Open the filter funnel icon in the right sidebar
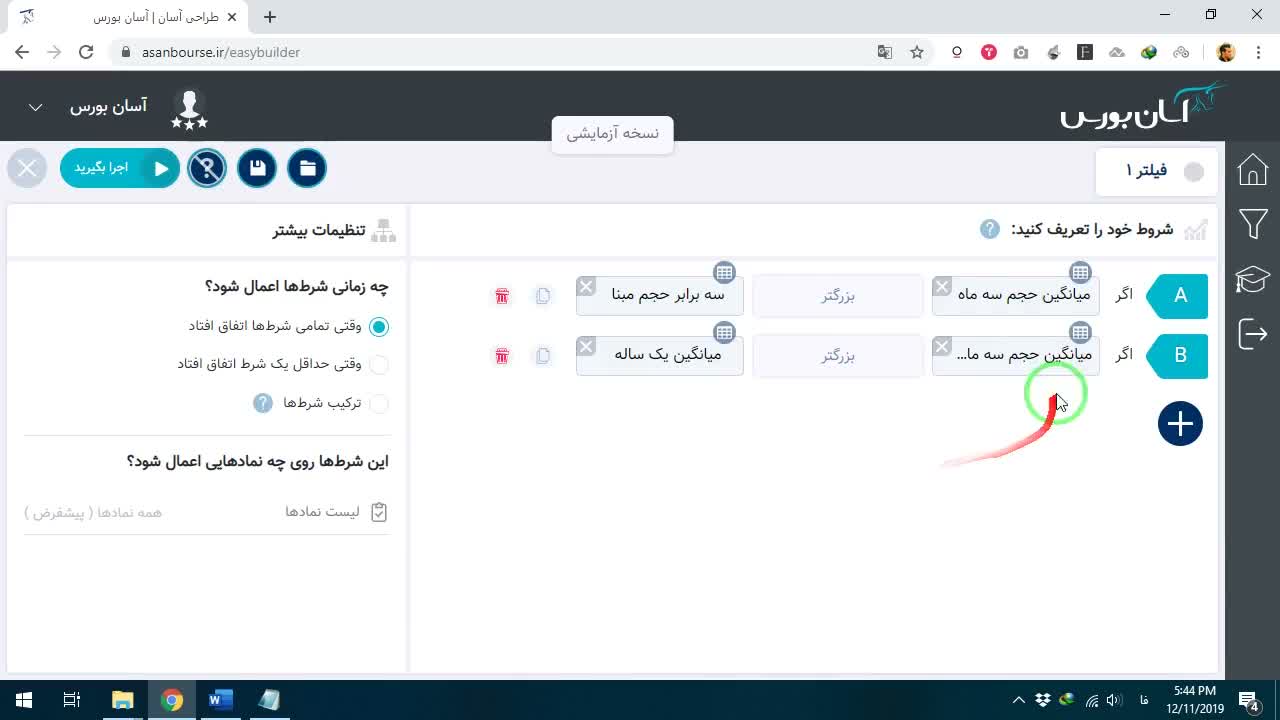This screenshot has height=720, width=1280. pos(1252,224)
